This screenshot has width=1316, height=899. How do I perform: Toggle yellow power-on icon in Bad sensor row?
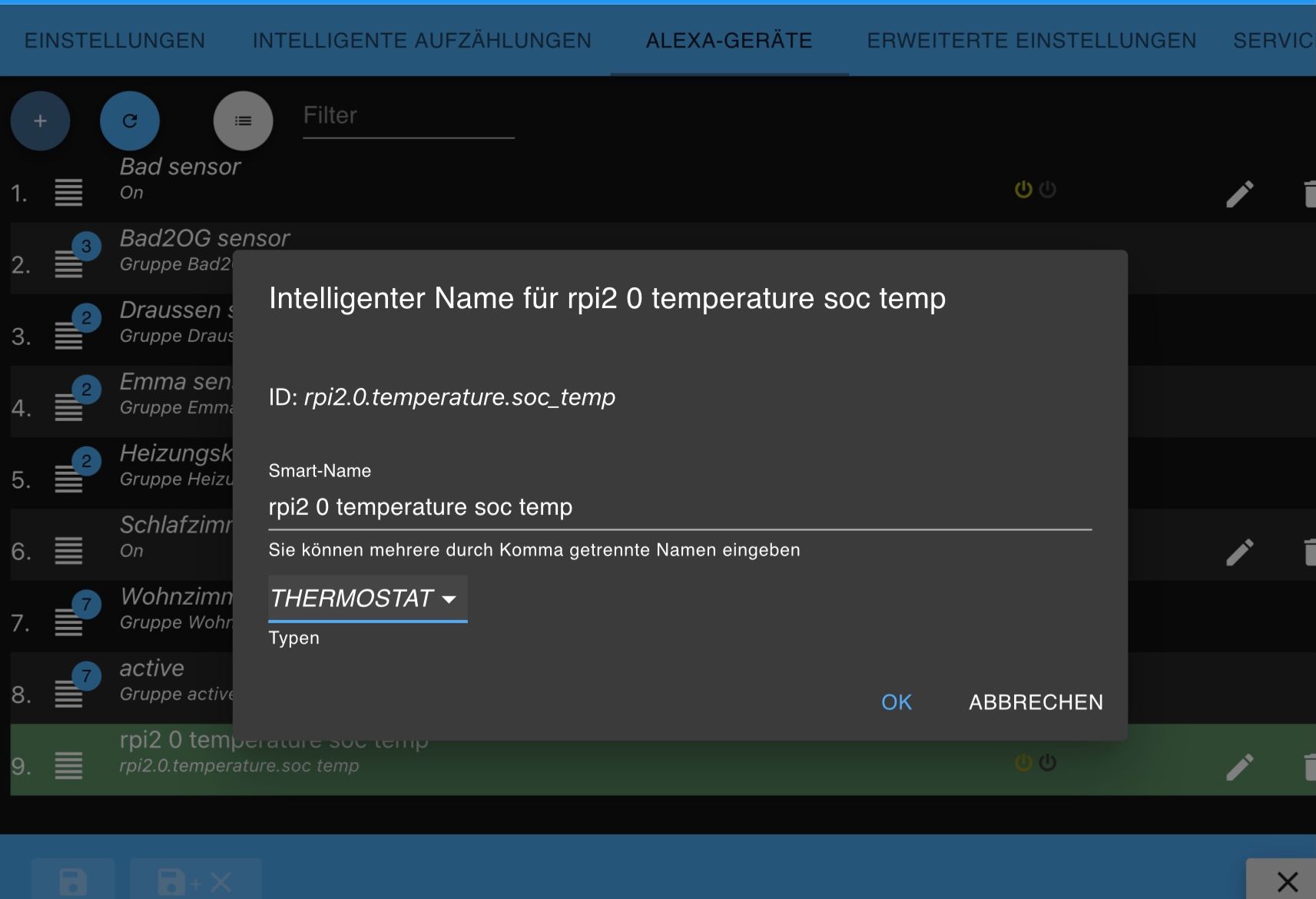point(1023,189)
